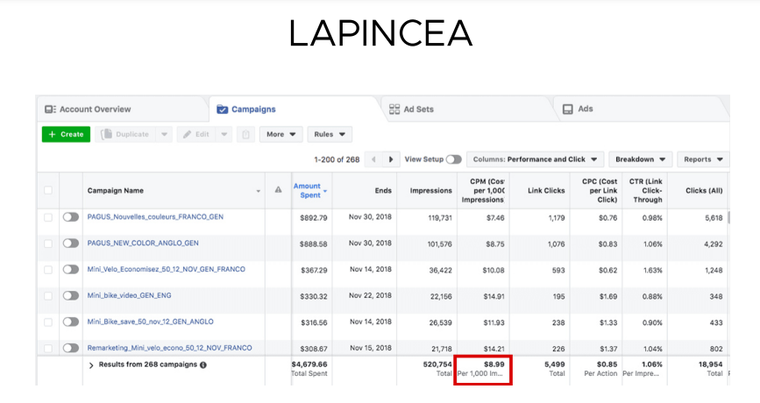Image resolution: width=760 pixels, height=403 pixels.
Task: Click the Edit button
Action: click(196, 134)
